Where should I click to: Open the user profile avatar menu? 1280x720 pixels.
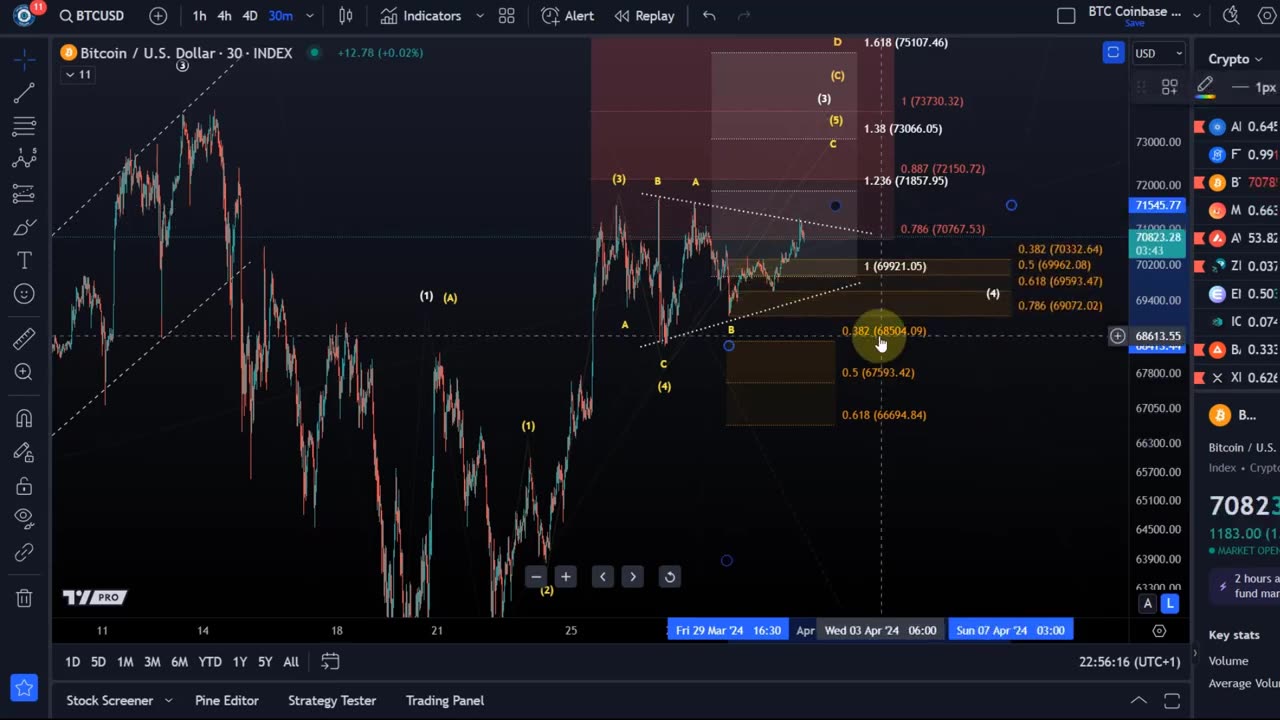24,16
